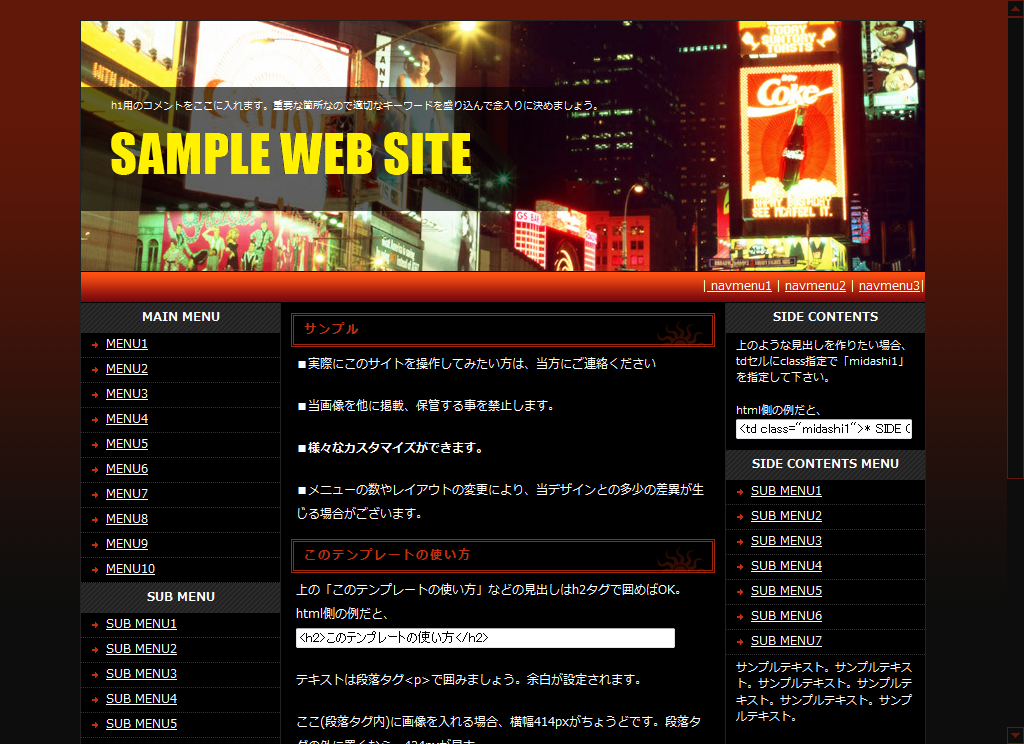Open SUB MENU6 under Side Contents Menu
This screenshot has width=1024, height=744.
[x=786, y=616]
